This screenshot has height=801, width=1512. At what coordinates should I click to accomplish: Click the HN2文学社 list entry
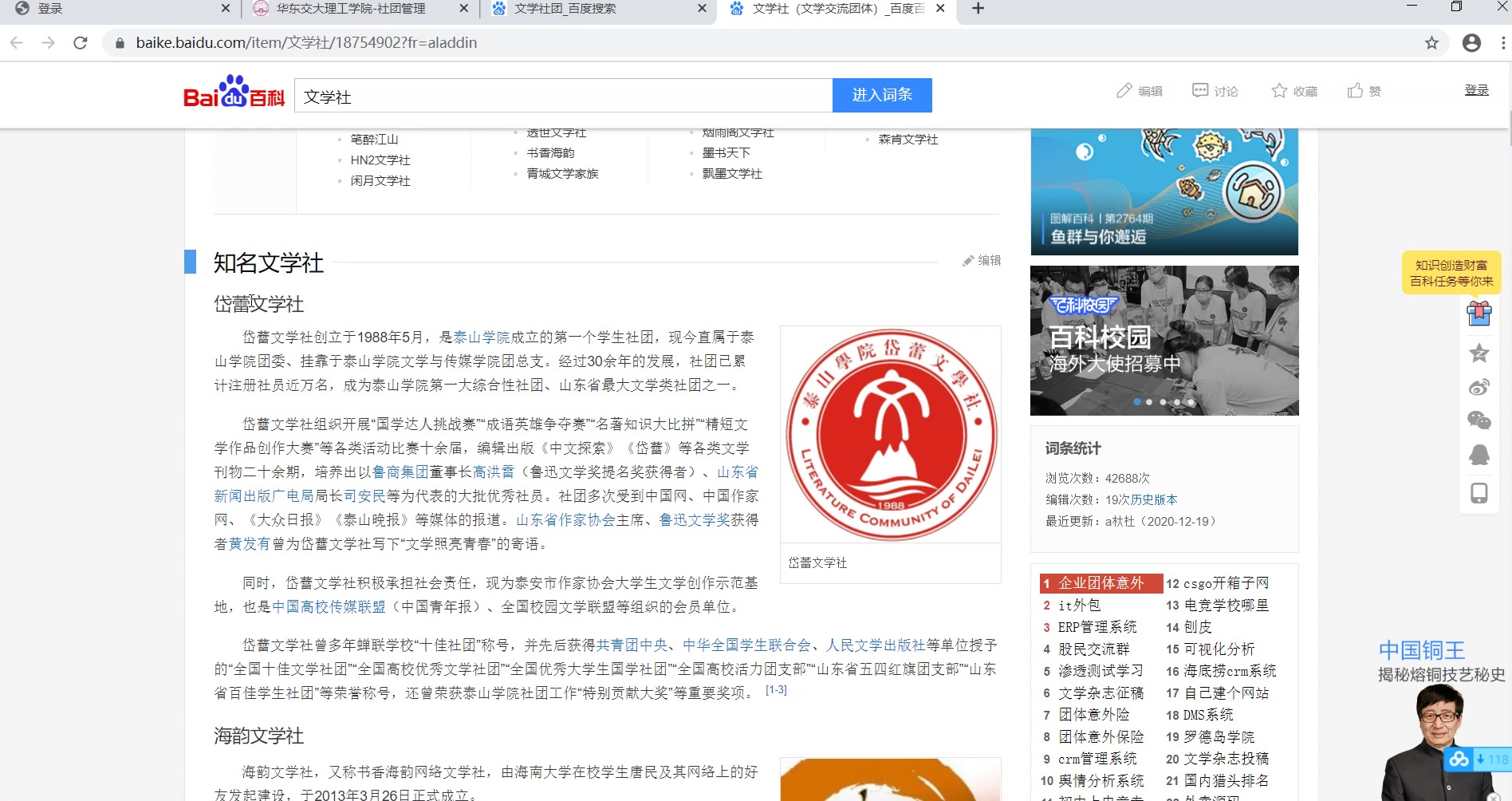[380, 160]
